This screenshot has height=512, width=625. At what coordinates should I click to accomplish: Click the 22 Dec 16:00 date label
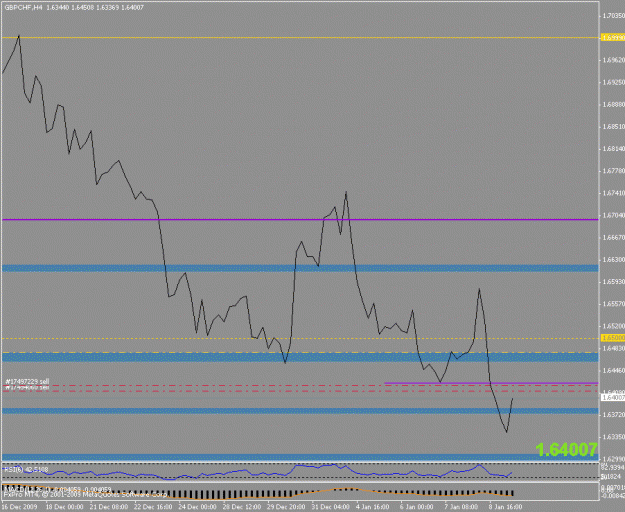point(153,507)
